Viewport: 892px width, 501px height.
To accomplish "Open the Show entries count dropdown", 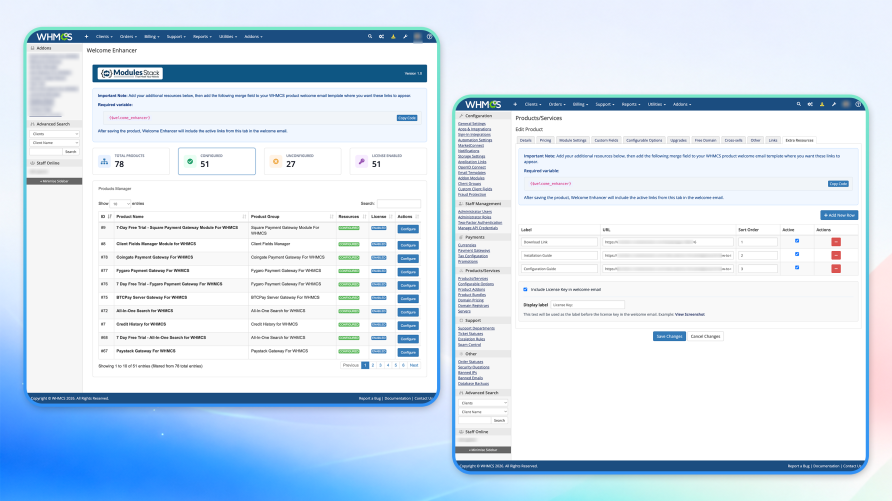I will pos(120,204).
